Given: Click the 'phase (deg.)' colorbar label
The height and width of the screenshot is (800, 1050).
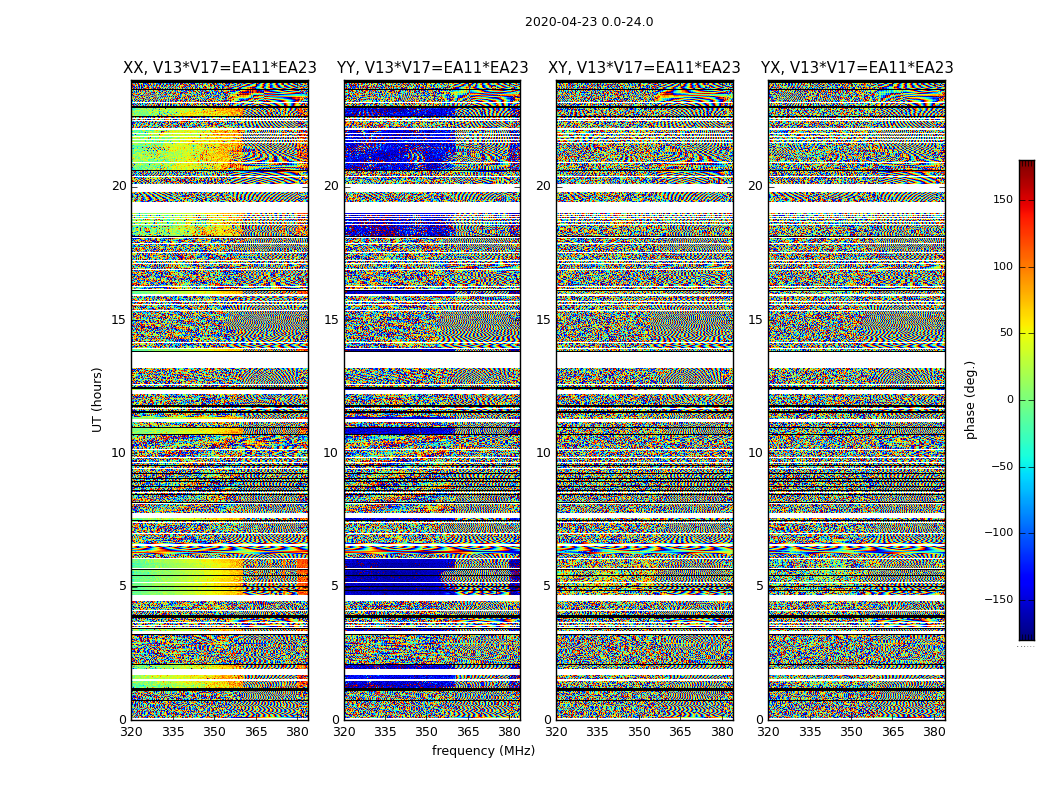Looking at the screenshot, I should coord(970,400).
